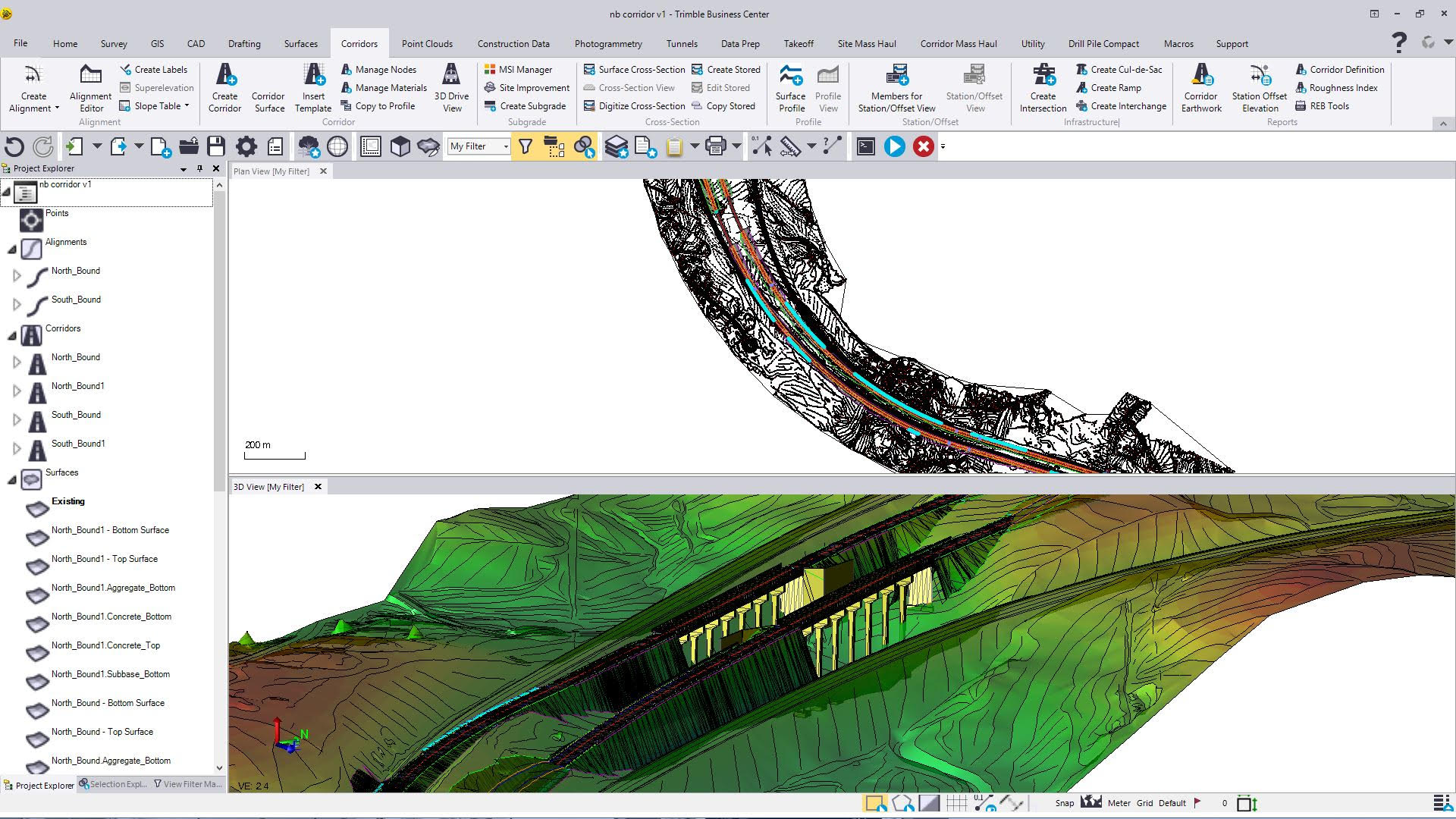The height and width of the screenshot is (819, 1456).
Task: Switch to View Filter Manager tab
Action: [188, 784]
